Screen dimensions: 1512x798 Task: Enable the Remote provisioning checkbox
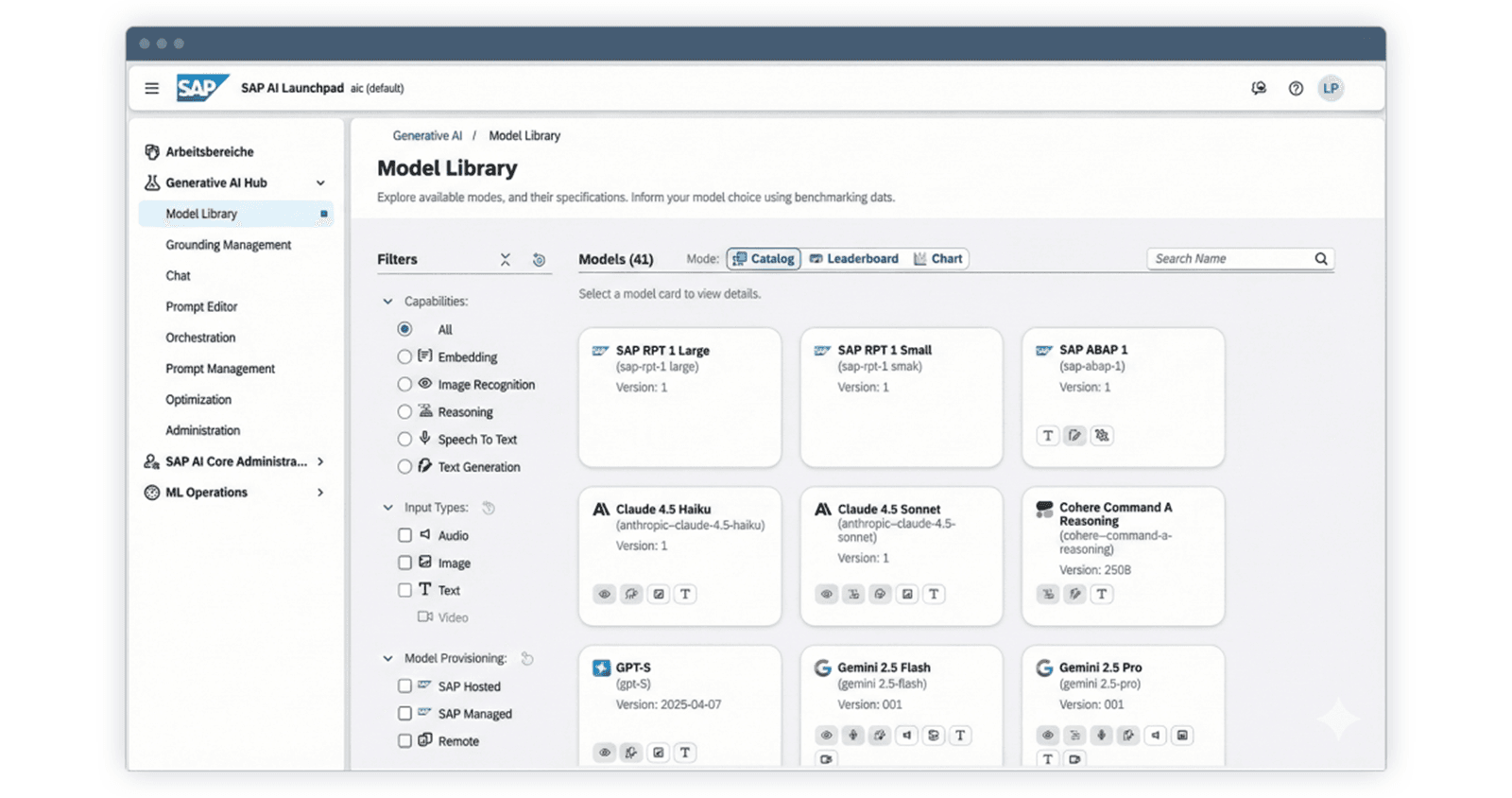click(x=404, y=741)
